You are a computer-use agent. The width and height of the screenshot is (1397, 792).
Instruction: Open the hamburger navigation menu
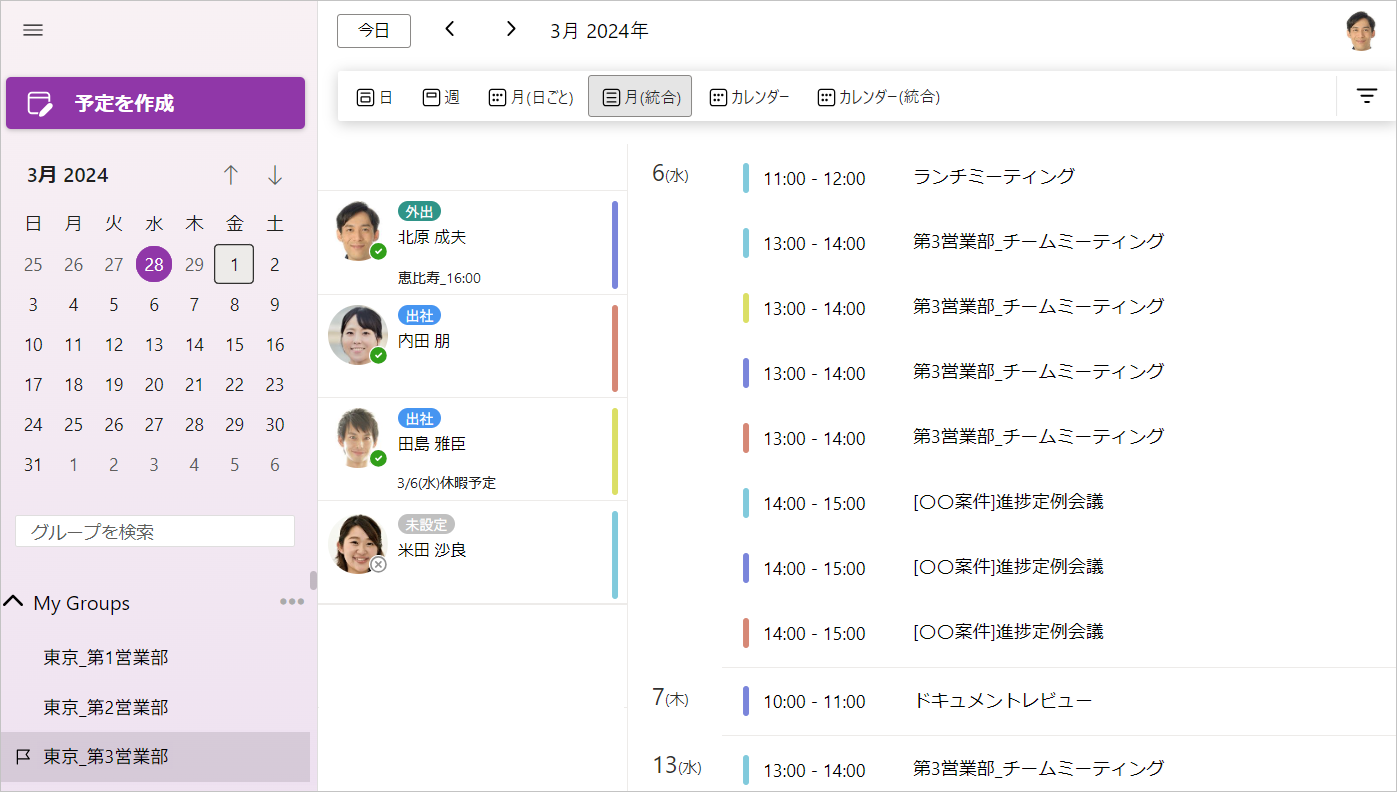33,30
